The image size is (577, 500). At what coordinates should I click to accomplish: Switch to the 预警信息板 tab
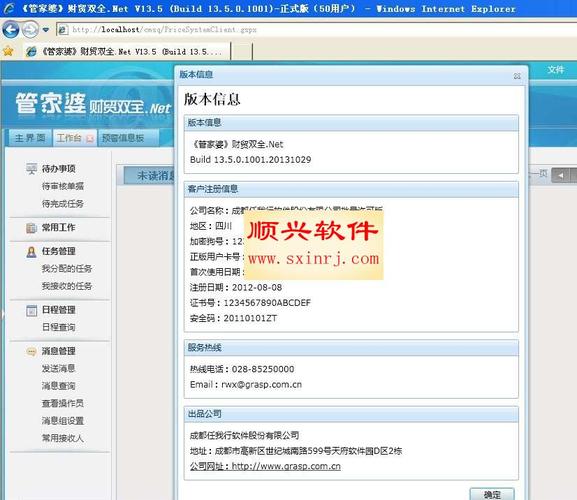(123, 138)
